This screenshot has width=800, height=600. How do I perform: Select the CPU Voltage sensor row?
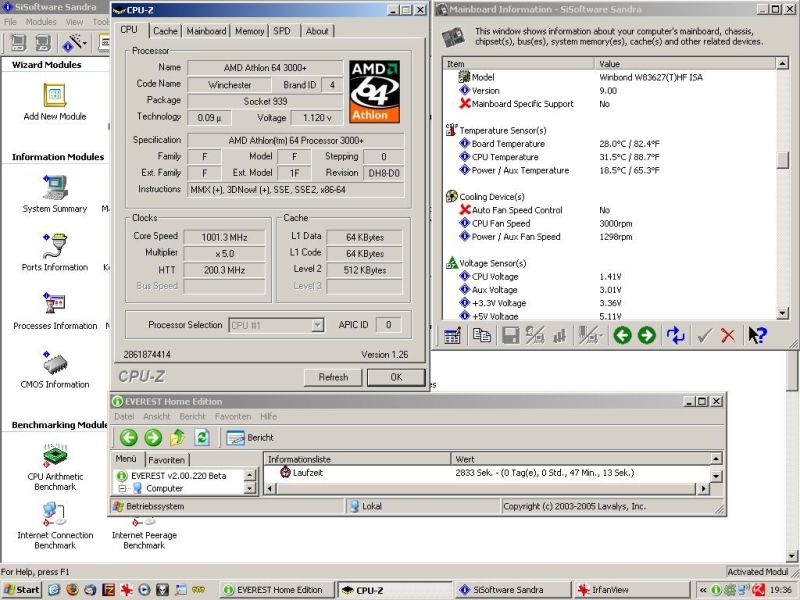[x=609, y=277]
